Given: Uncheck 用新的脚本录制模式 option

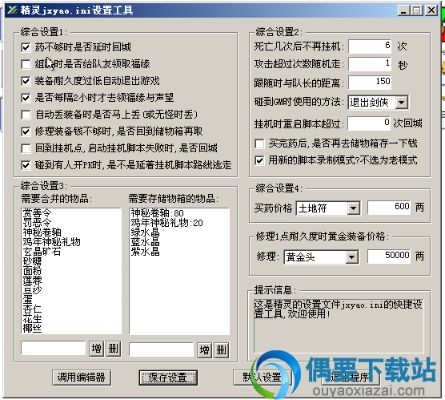Looking at the screenshot, I should point(259,160).
